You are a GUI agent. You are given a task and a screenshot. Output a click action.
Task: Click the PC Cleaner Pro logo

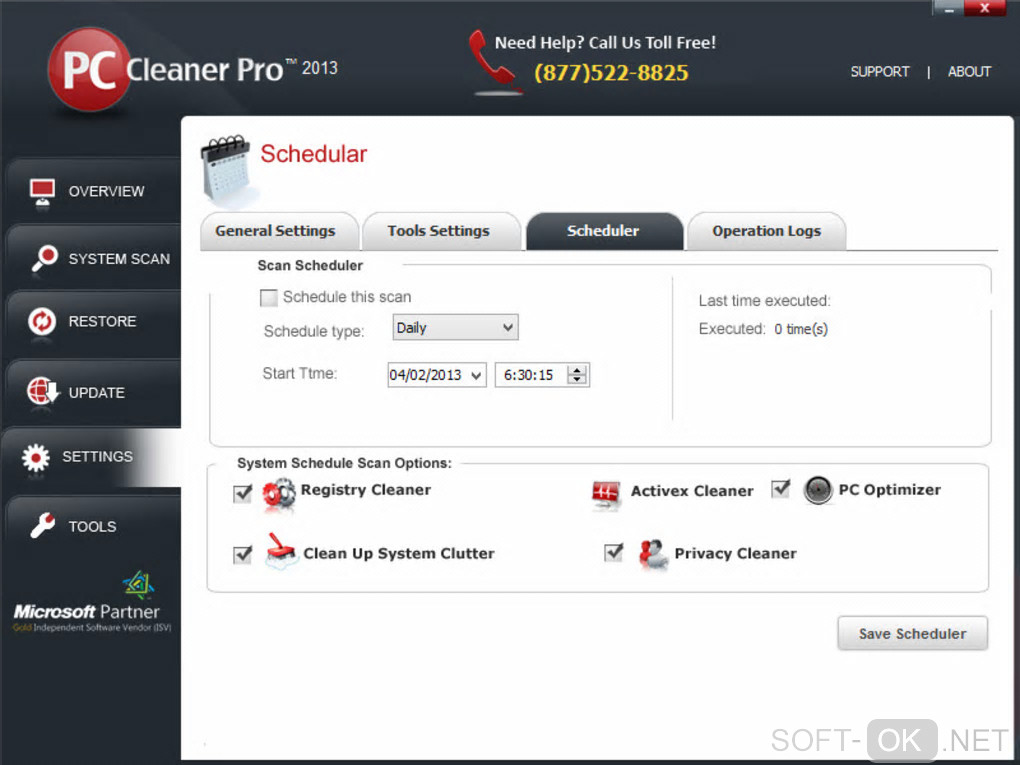(x=193, y=69)
